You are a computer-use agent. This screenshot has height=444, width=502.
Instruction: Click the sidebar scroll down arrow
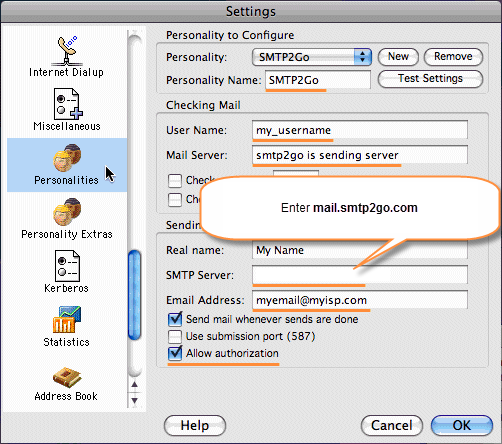coord(134,400)
